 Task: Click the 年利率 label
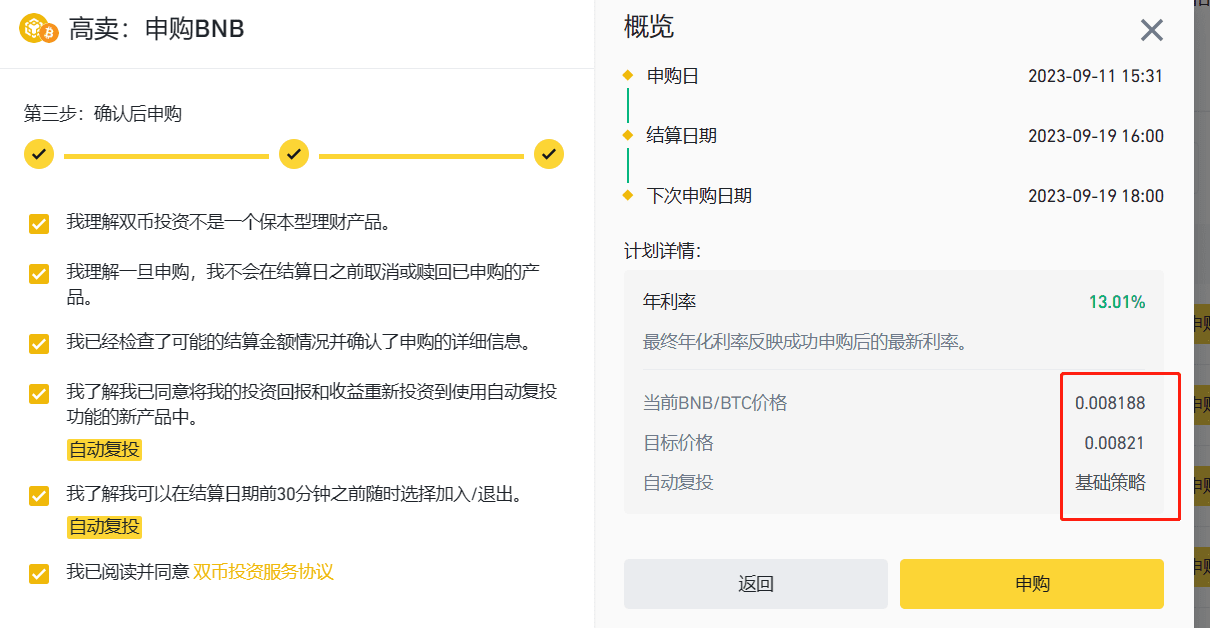pyautogui.click(x=669, y=302)
